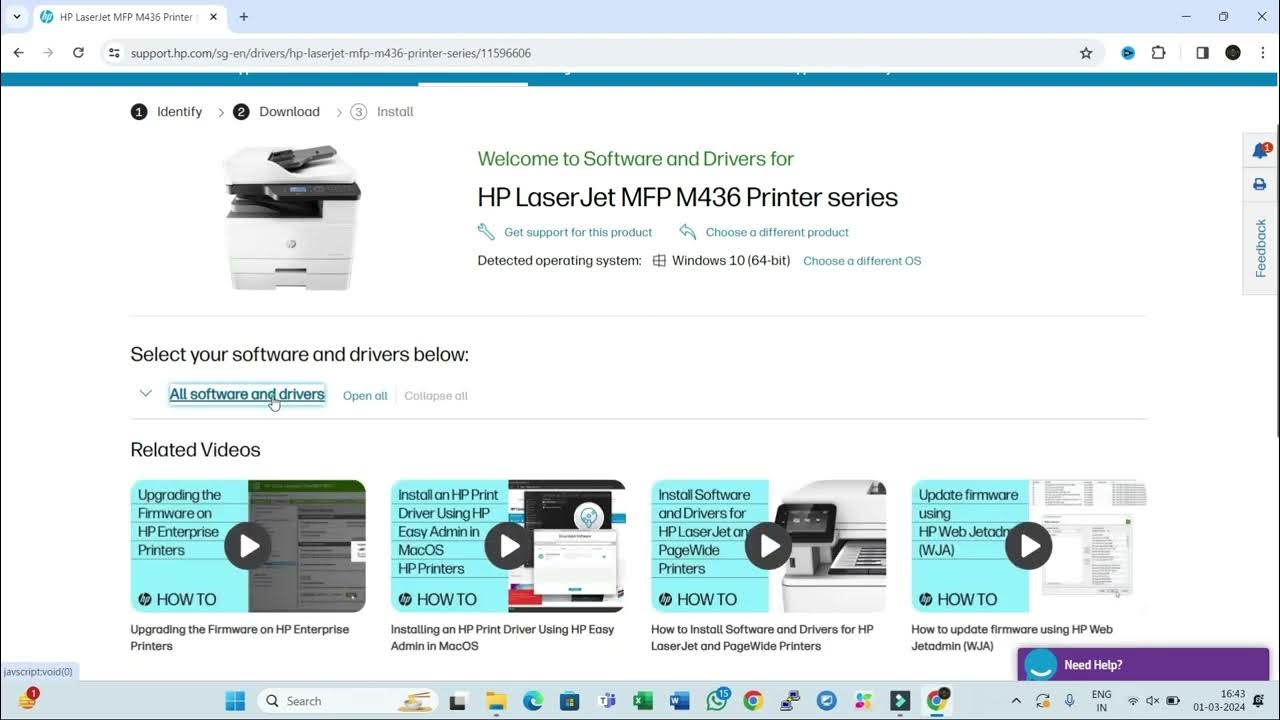Image resolution: width=1280 pixels, height=720 pixels.
Task: Click the print icon on right sidebar
Action: 1260,184
